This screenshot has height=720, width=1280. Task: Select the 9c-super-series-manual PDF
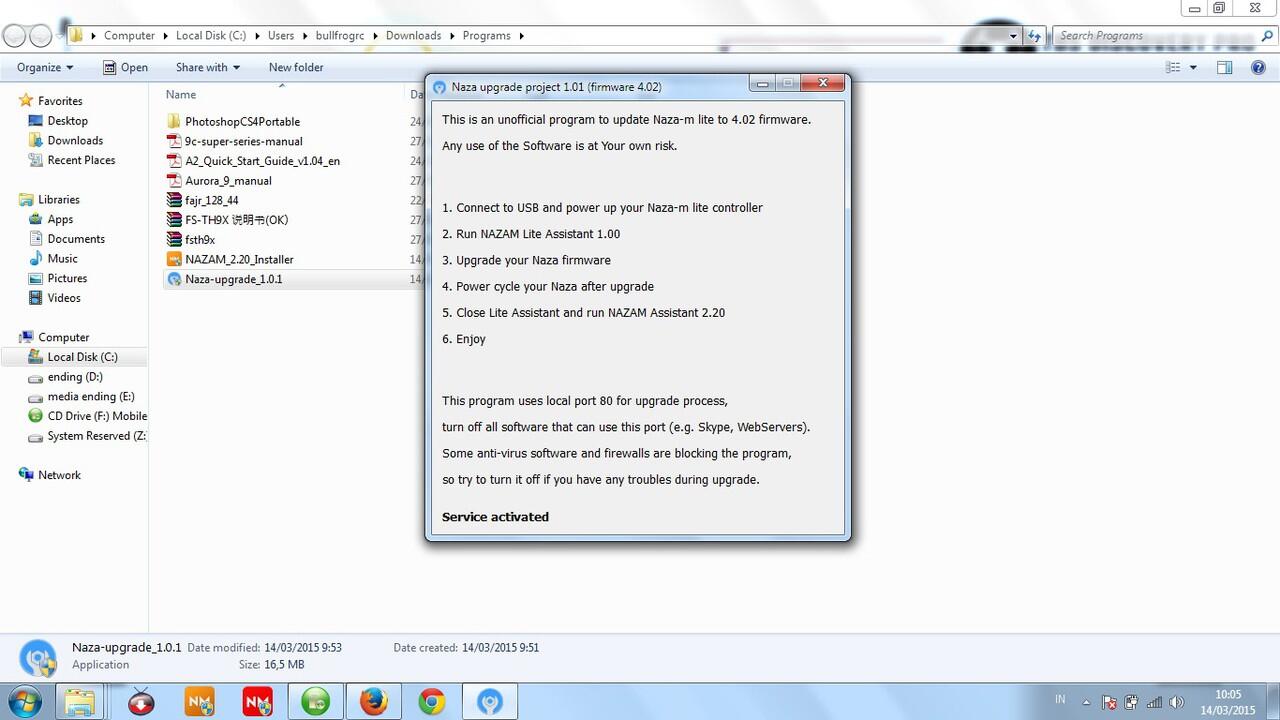click(243, 141)
